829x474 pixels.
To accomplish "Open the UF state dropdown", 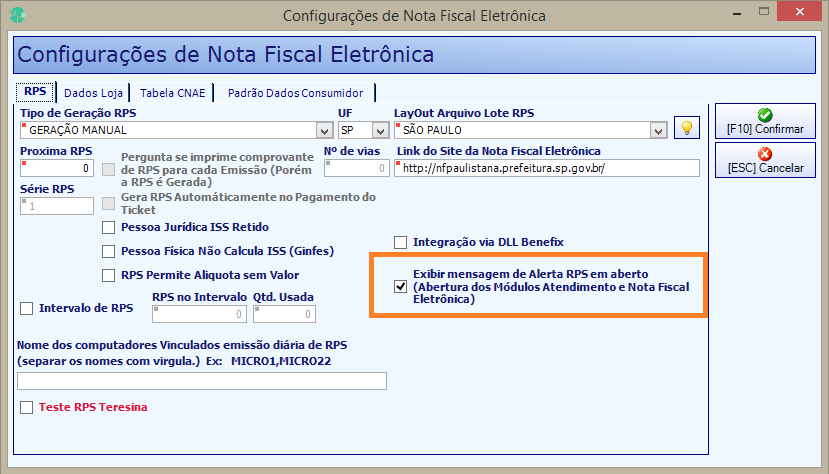I will [380, 130].
